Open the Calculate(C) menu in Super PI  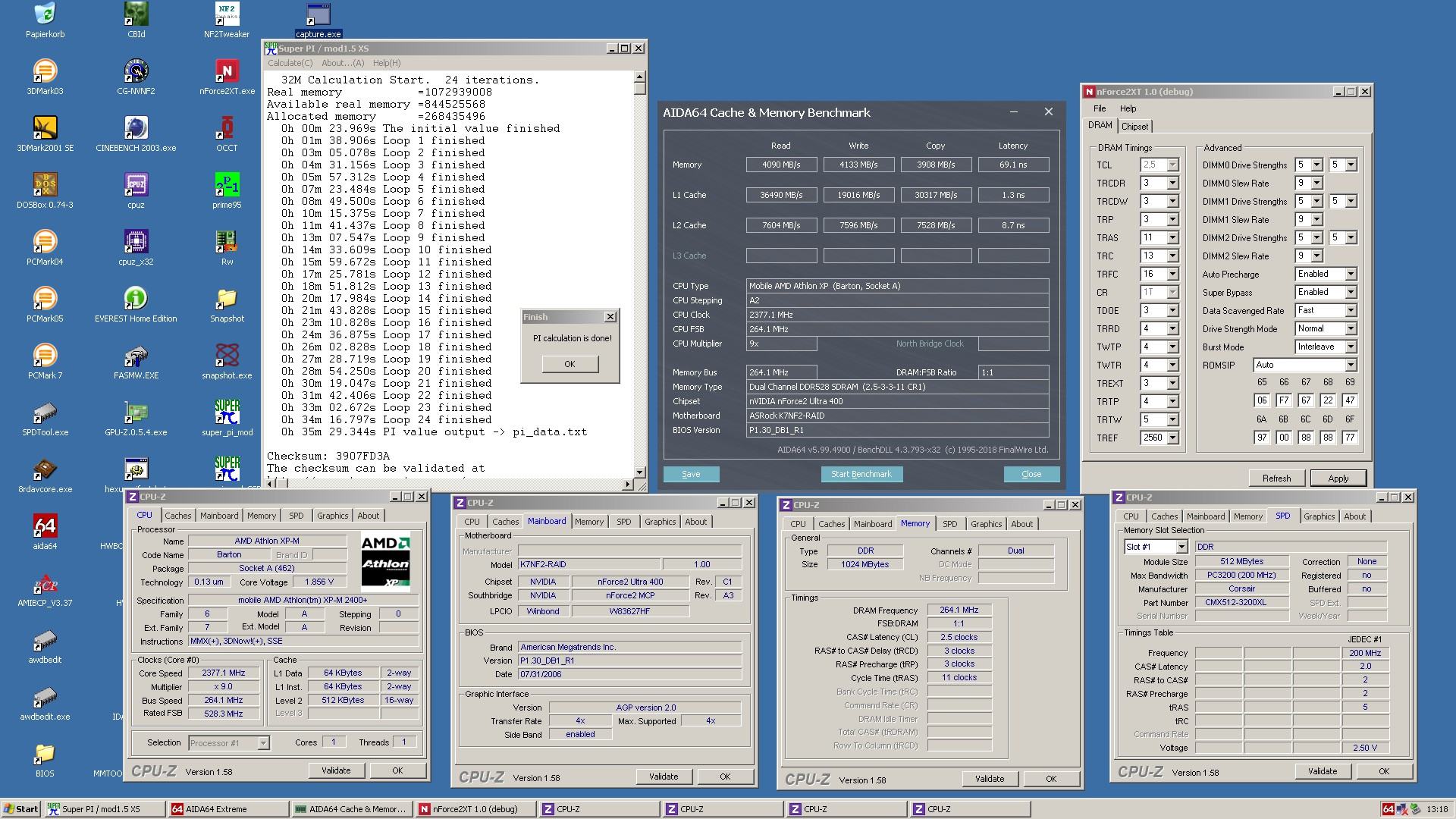tap(290, 63)
